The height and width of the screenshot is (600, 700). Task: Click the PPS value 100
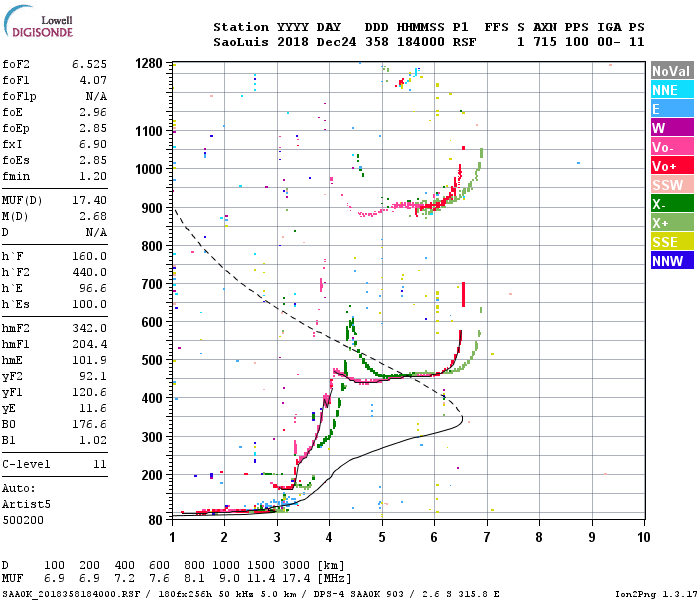tap(576, 42)
